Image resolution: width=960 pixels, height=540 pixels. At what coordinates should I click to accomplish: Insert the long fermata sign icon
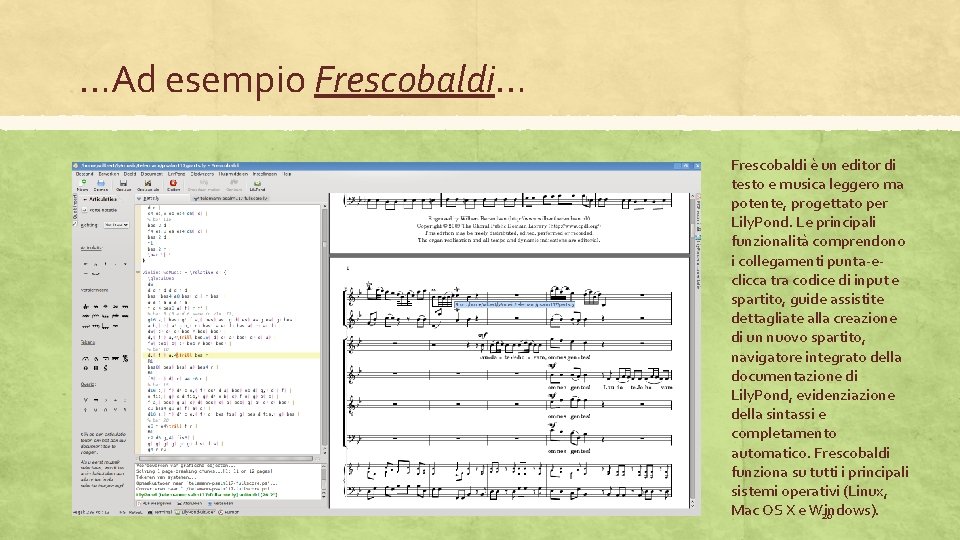tap(105, 358)
